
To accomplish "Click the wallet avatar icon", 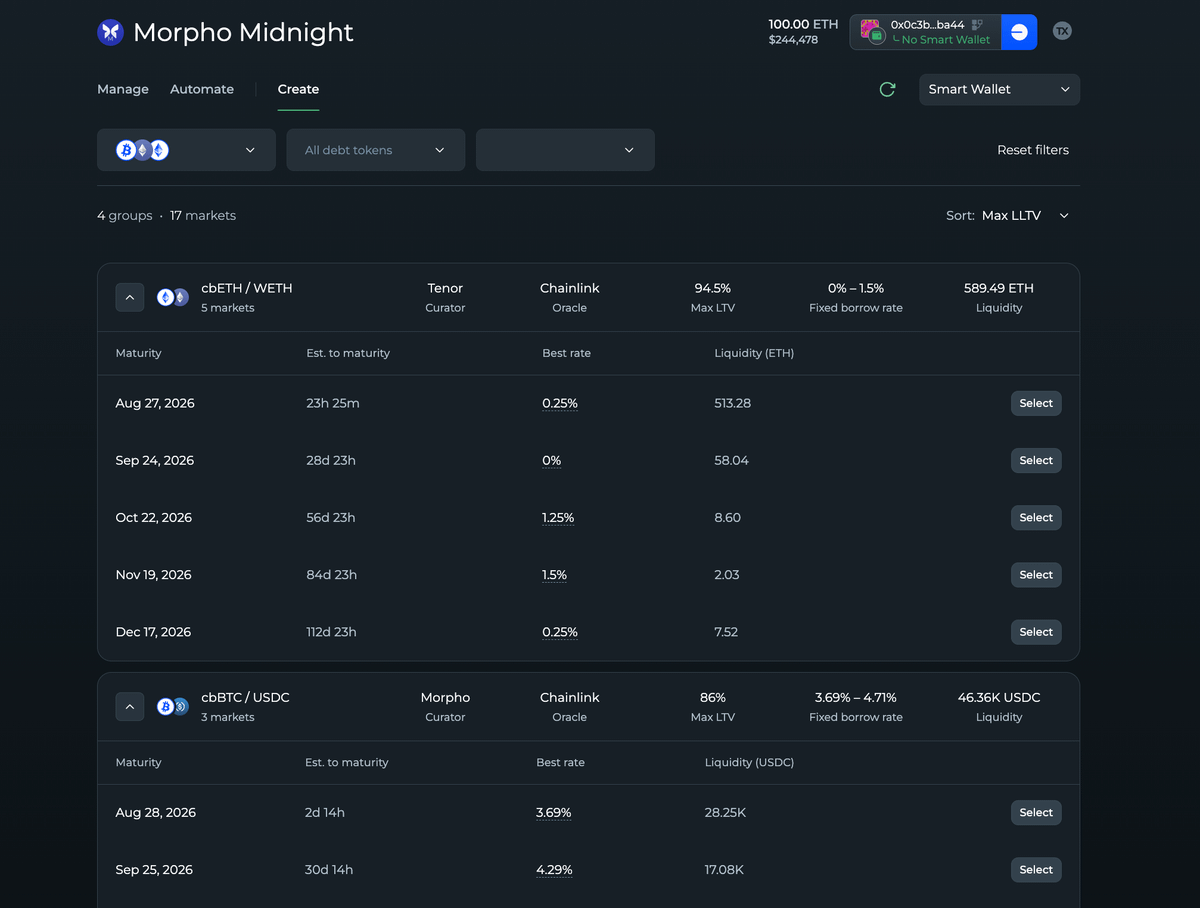I will [x=871, y=31].
